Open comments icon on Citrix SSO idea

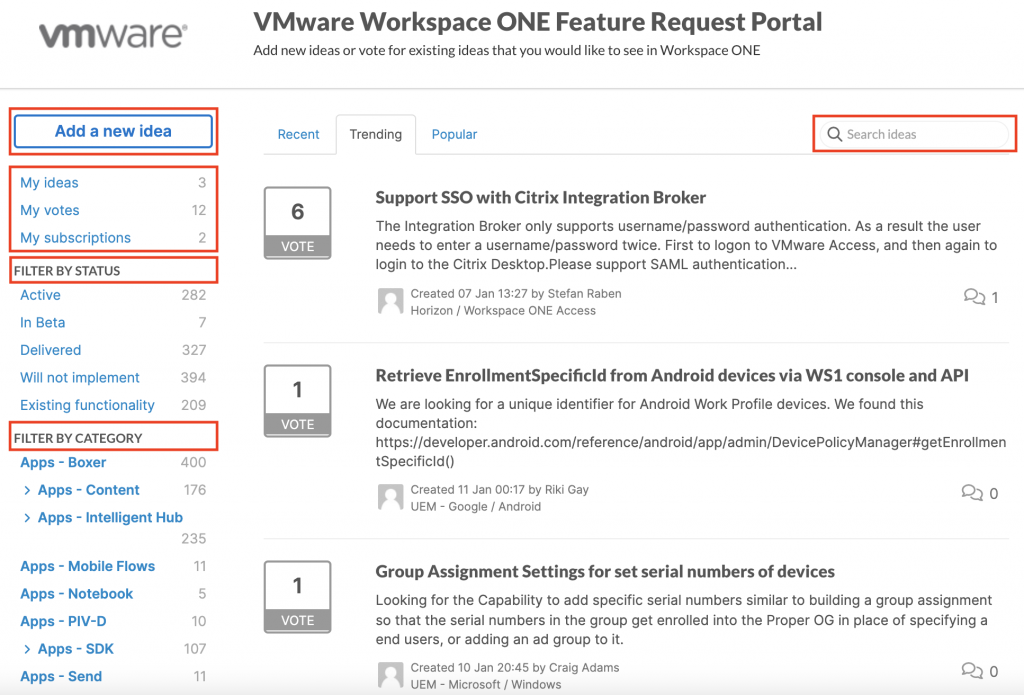973,296
